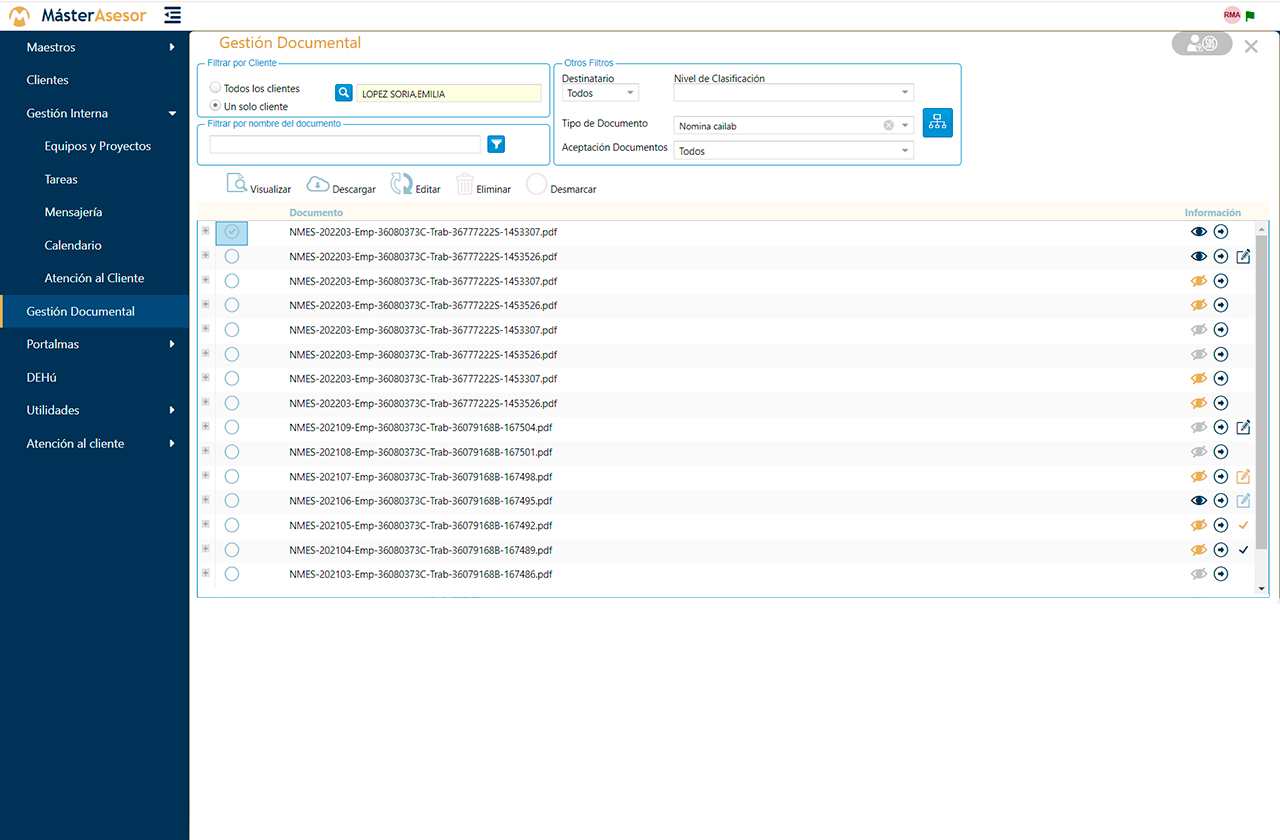Toggle eye visibility icon on first document

[x=1198, y=232]
